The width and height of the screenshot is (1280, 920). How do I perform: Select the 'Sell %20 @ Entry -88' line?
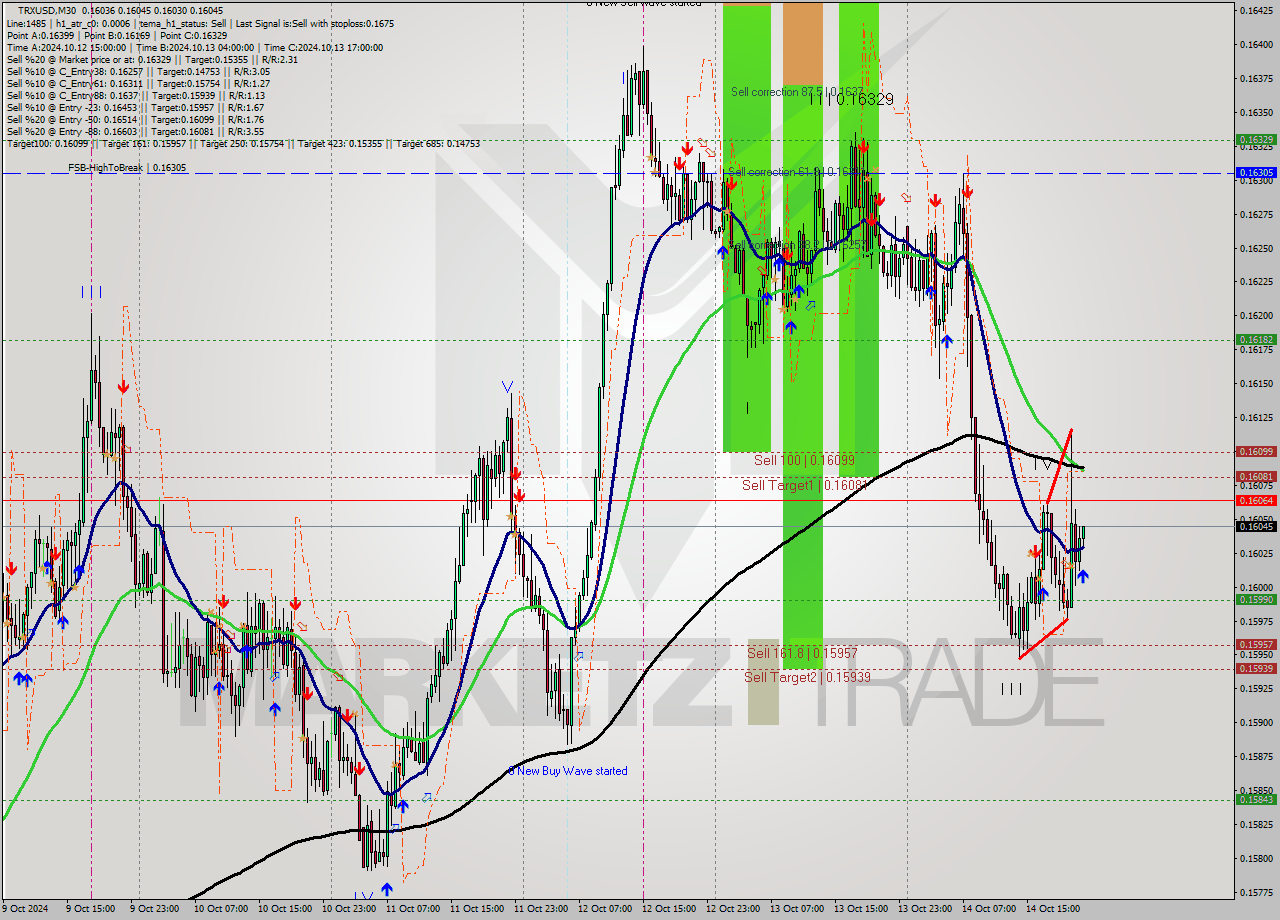(135, 131)
